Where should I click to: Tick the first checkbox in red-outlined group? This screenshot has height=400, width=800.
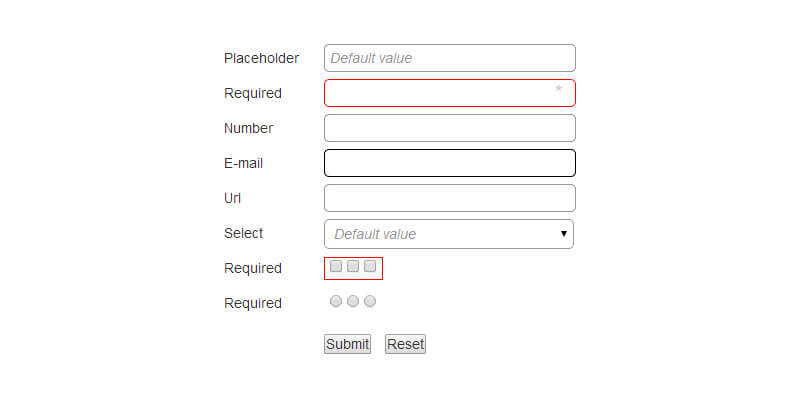coord(336,267)
